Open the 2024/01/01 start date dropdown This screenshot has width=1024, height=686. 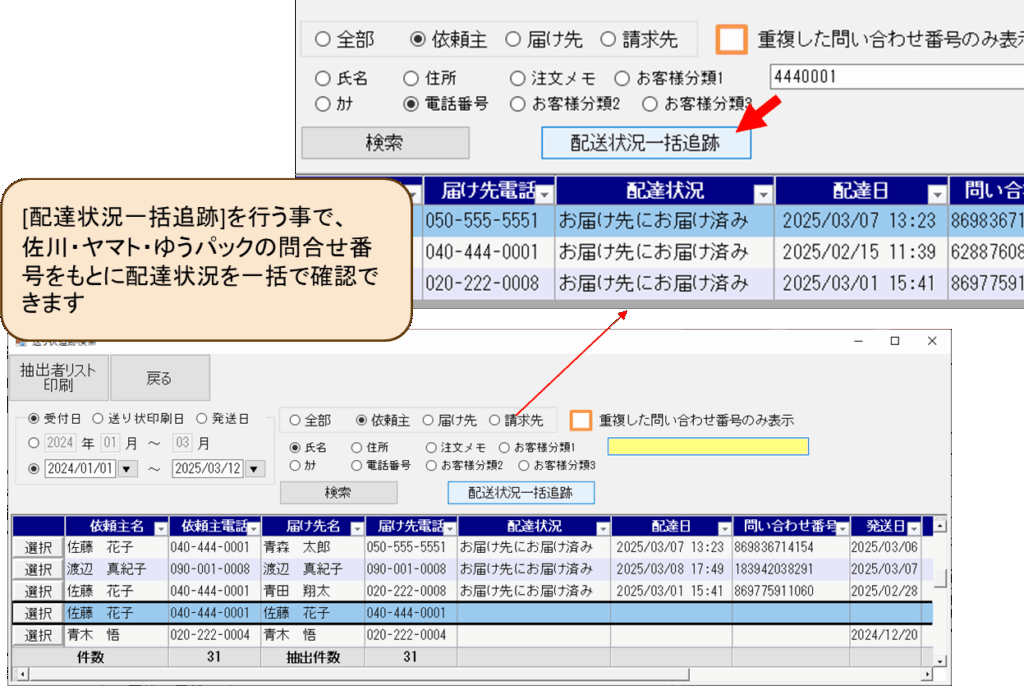127,468
